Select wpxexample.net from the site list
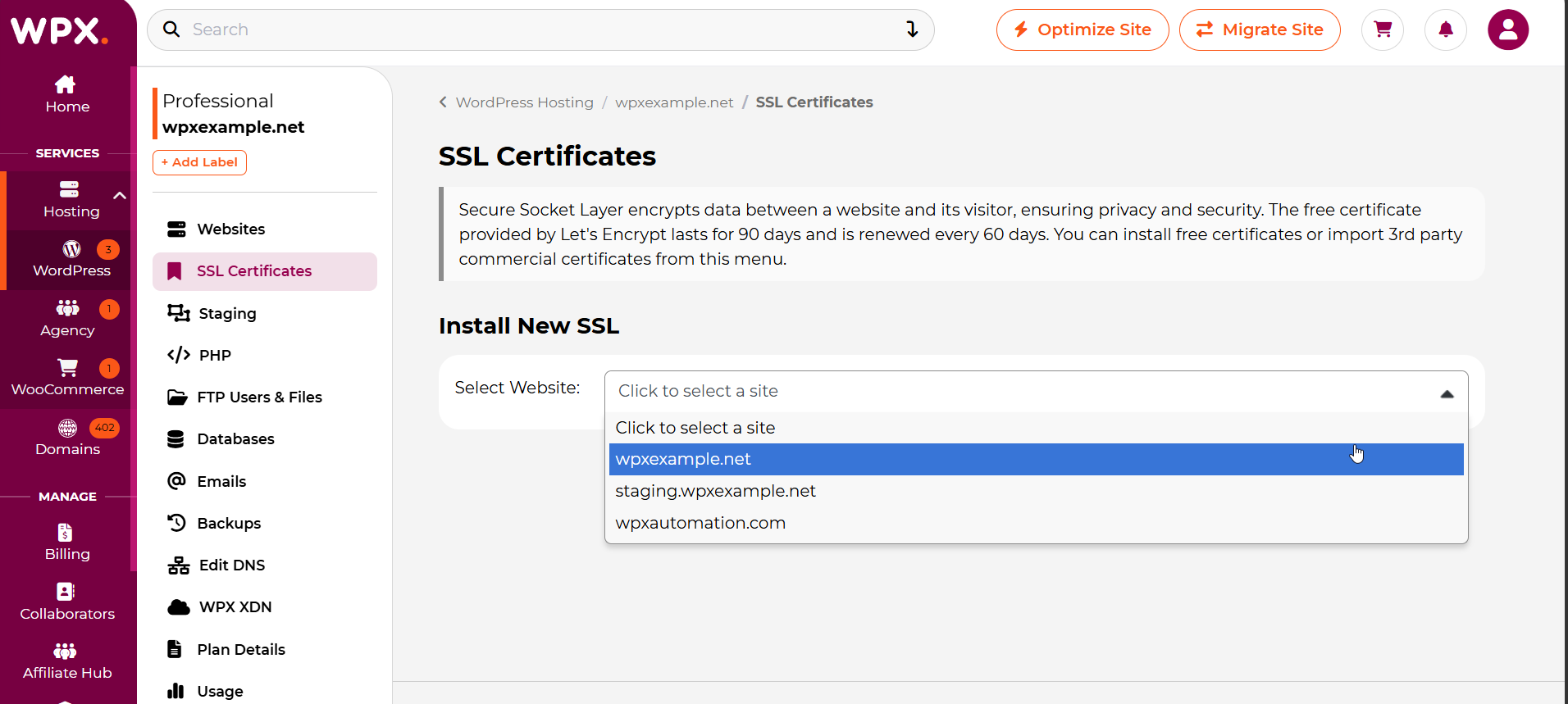This screenshot has width=1568, height=704. pyautogui.click(x=1036, y=460)
